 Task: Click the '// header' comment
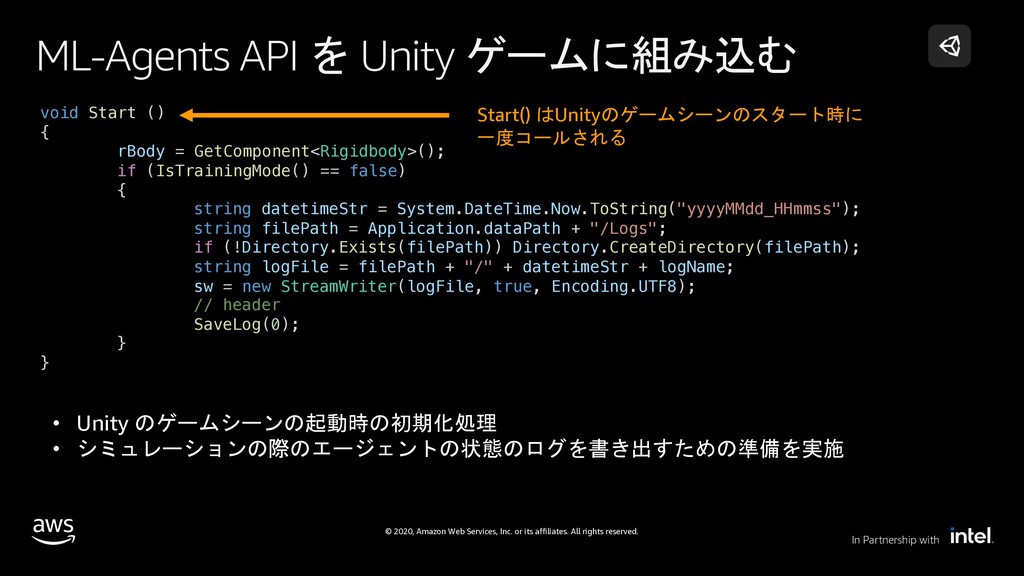(237, 305)
